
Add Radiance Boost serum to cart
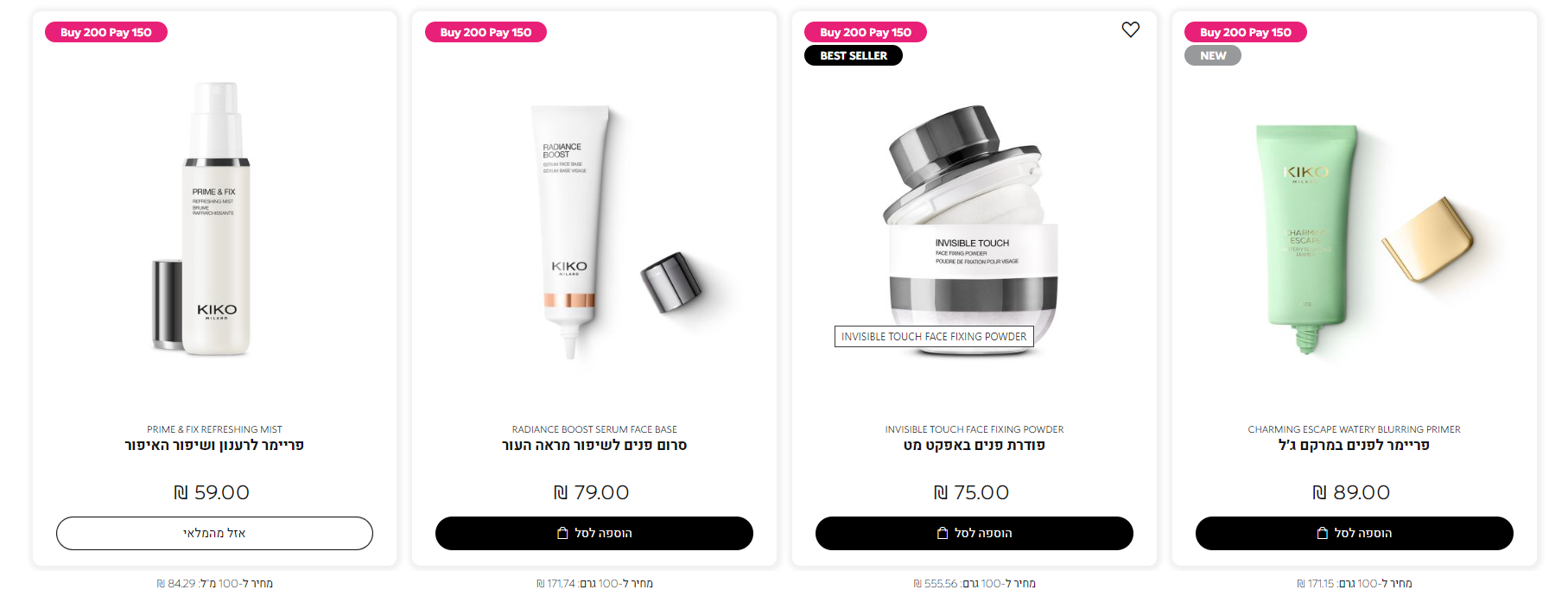click(x=594, y=533)
